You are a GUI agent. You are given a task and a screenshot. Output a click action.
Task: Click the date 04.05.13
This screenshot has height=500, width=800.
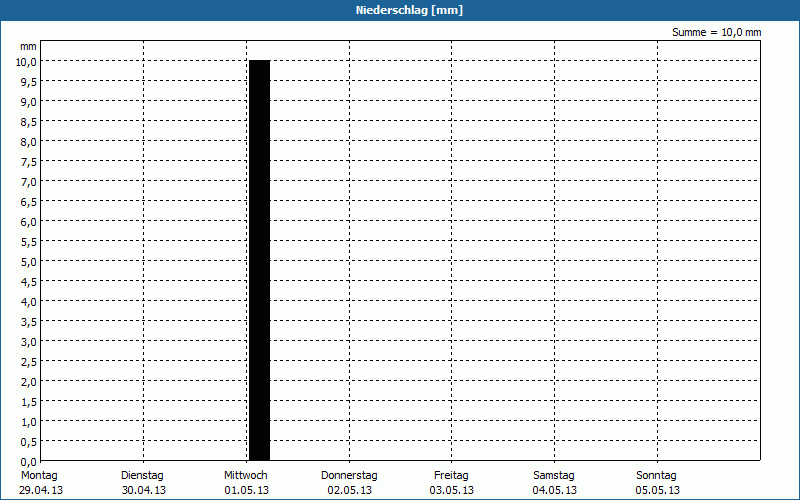click(555, 490)
